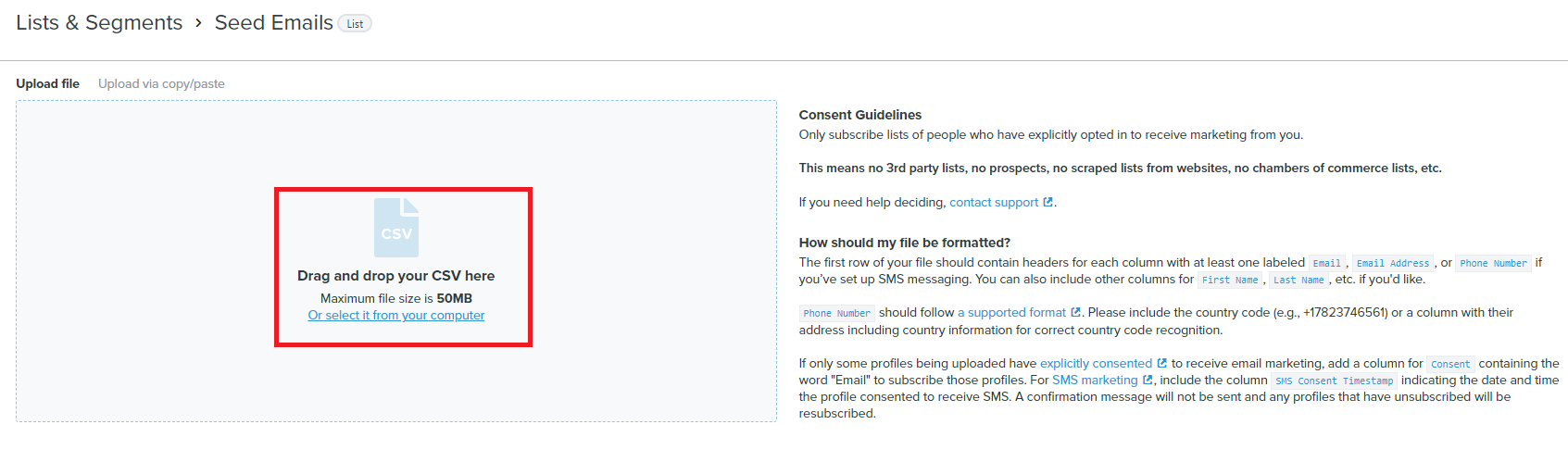Click the List badge next to Seed Emails
Screen dimensions: 1568x462
355,24
